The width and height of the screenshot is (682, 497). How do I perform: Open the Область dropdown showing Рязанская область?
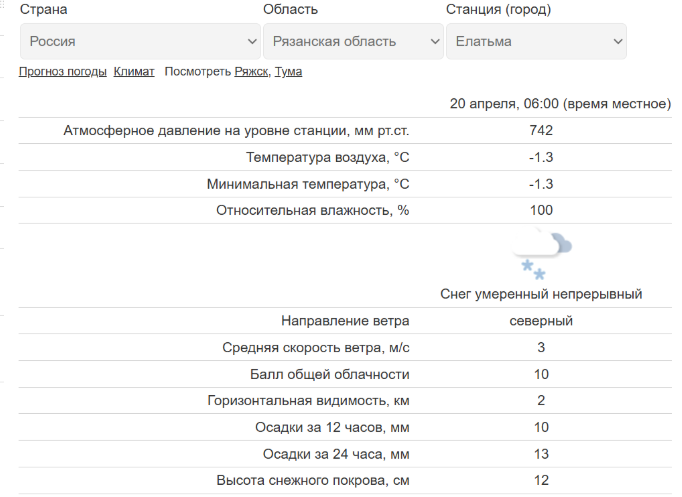(x=353, y=41)
